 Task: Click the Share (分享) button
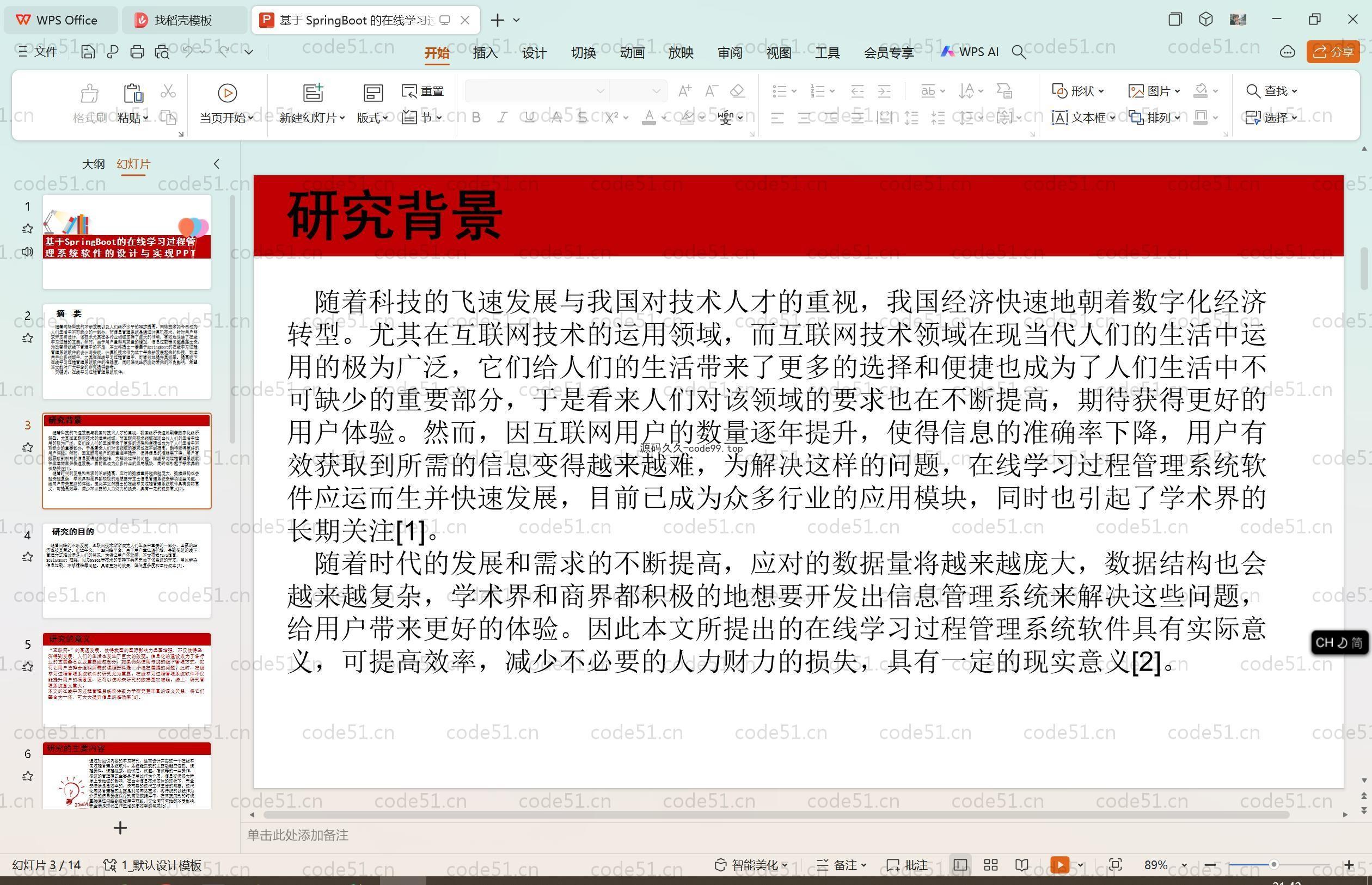(1333, 52)
